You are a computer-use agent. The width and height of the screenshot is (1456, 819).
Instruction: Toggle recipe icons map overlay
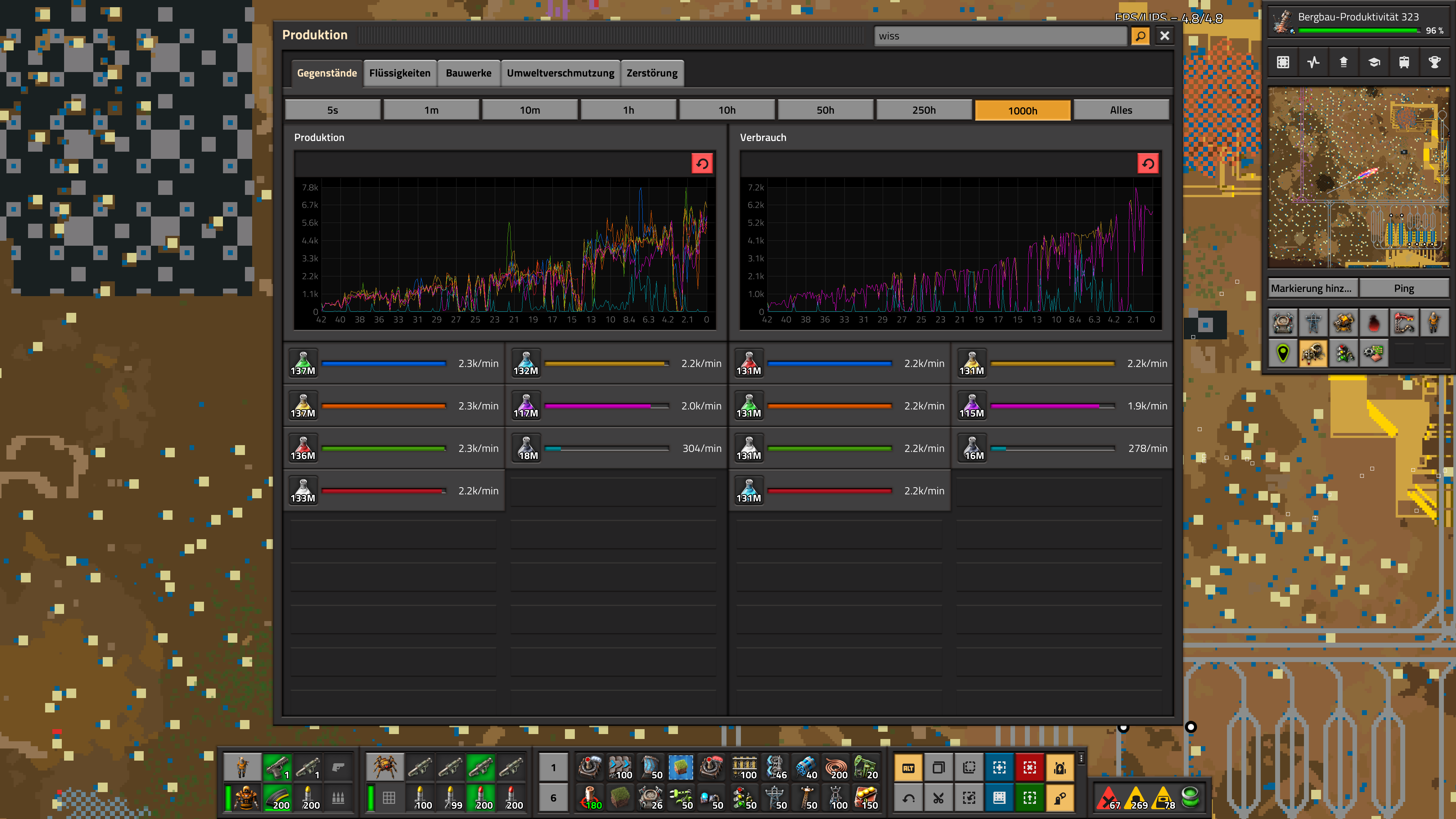point(1374,353)
